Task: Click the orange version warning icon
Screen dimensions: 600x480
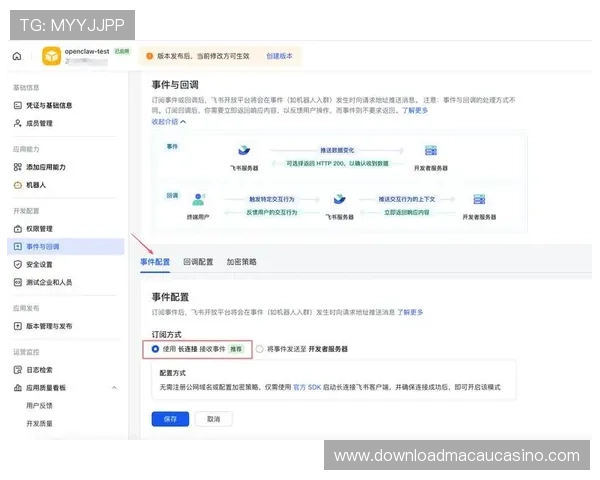Action: point(150,56)
